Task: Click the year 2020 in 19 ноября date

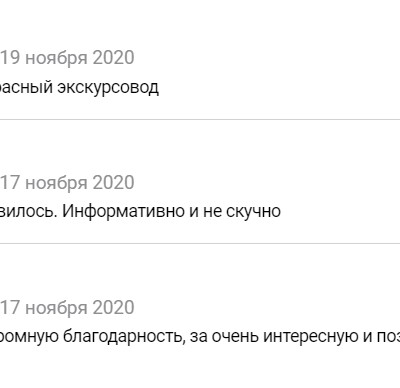Action: tap(114, 58)
